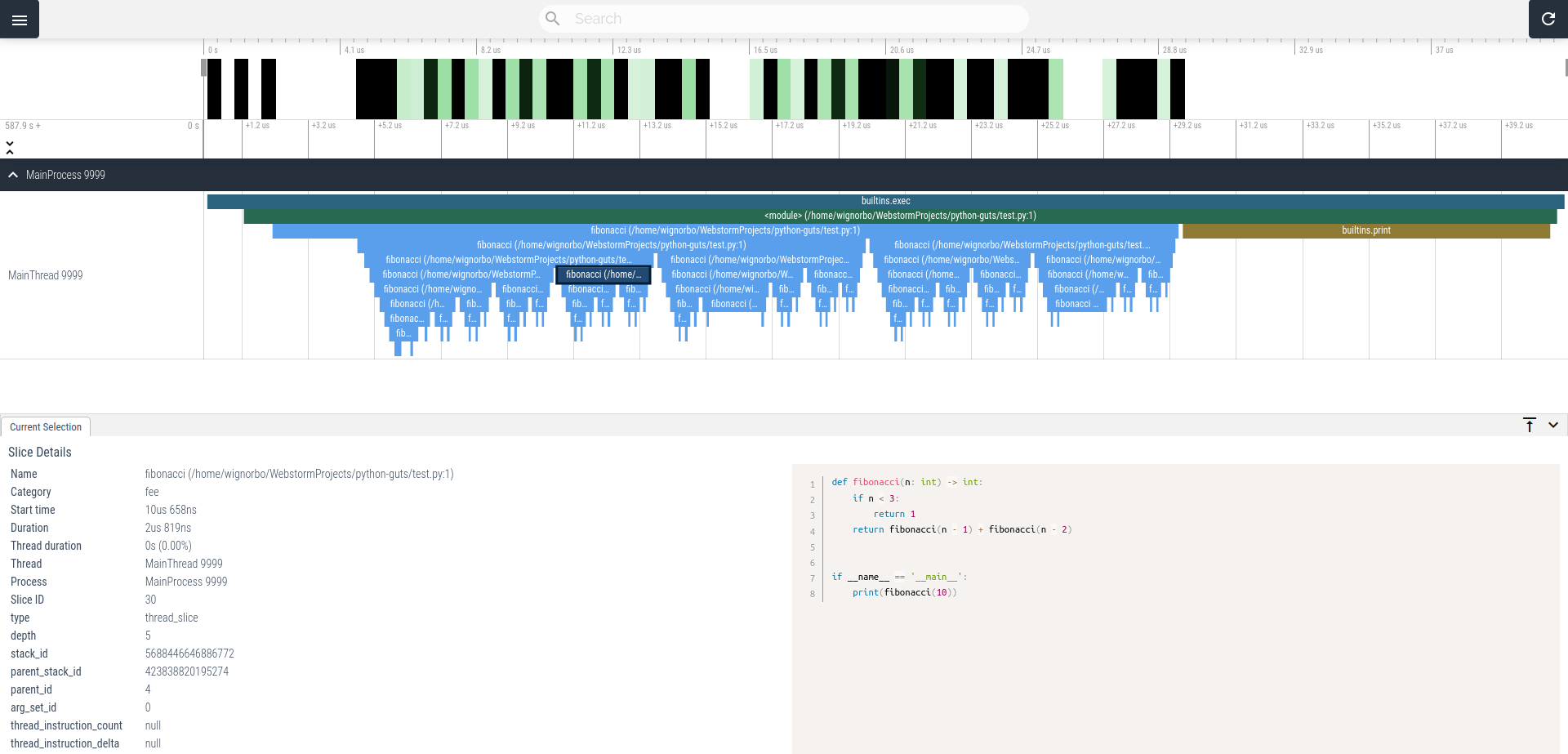
Task: Click code line def fibonacci(n: int)
Action: 907,483
